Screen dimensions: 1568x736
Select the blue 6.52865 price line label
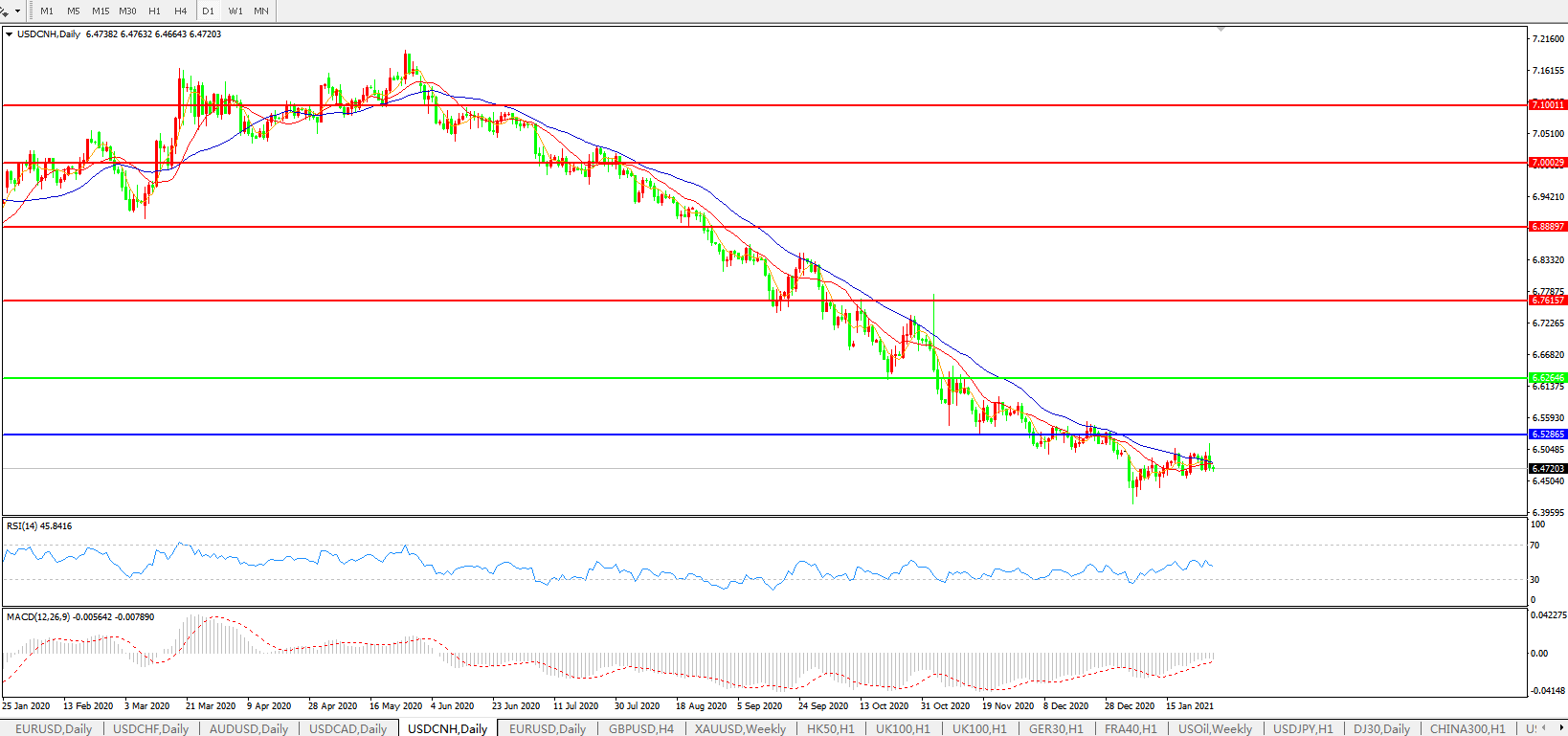click(1547, 435)
